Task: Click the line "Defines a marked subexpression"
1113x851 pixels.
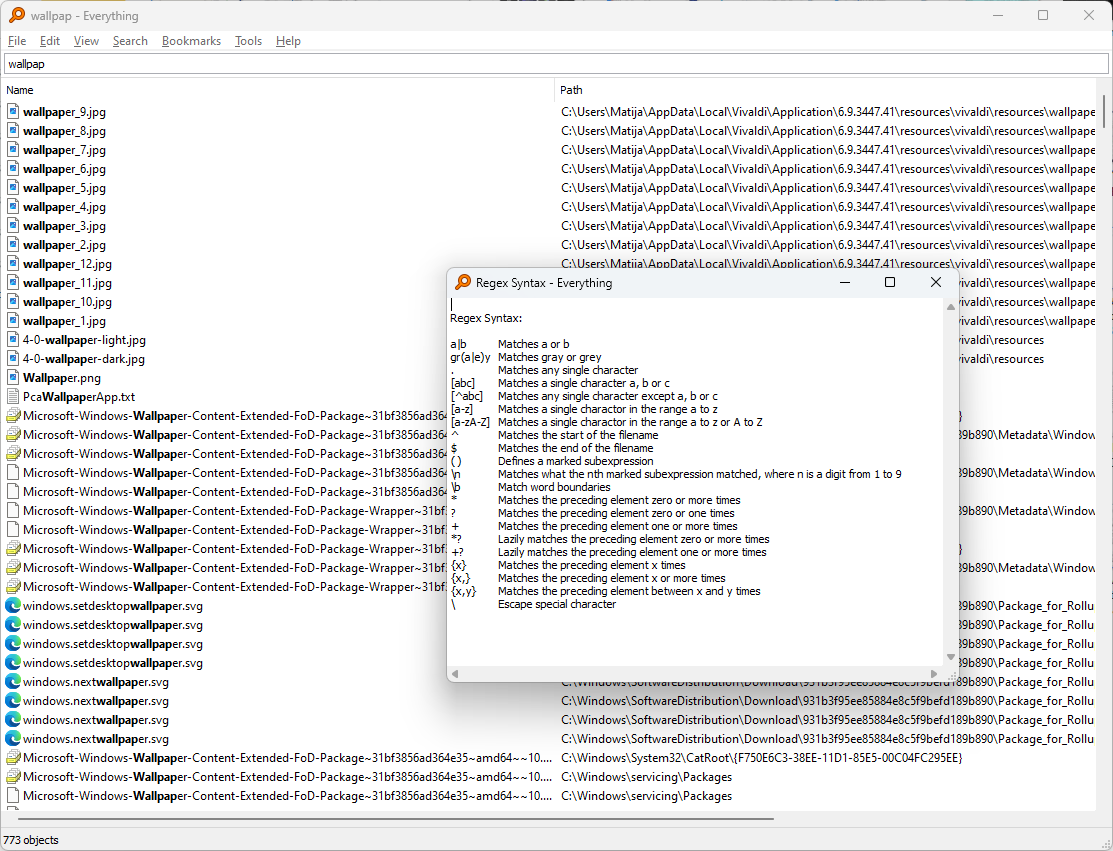Action: (576, 461)
